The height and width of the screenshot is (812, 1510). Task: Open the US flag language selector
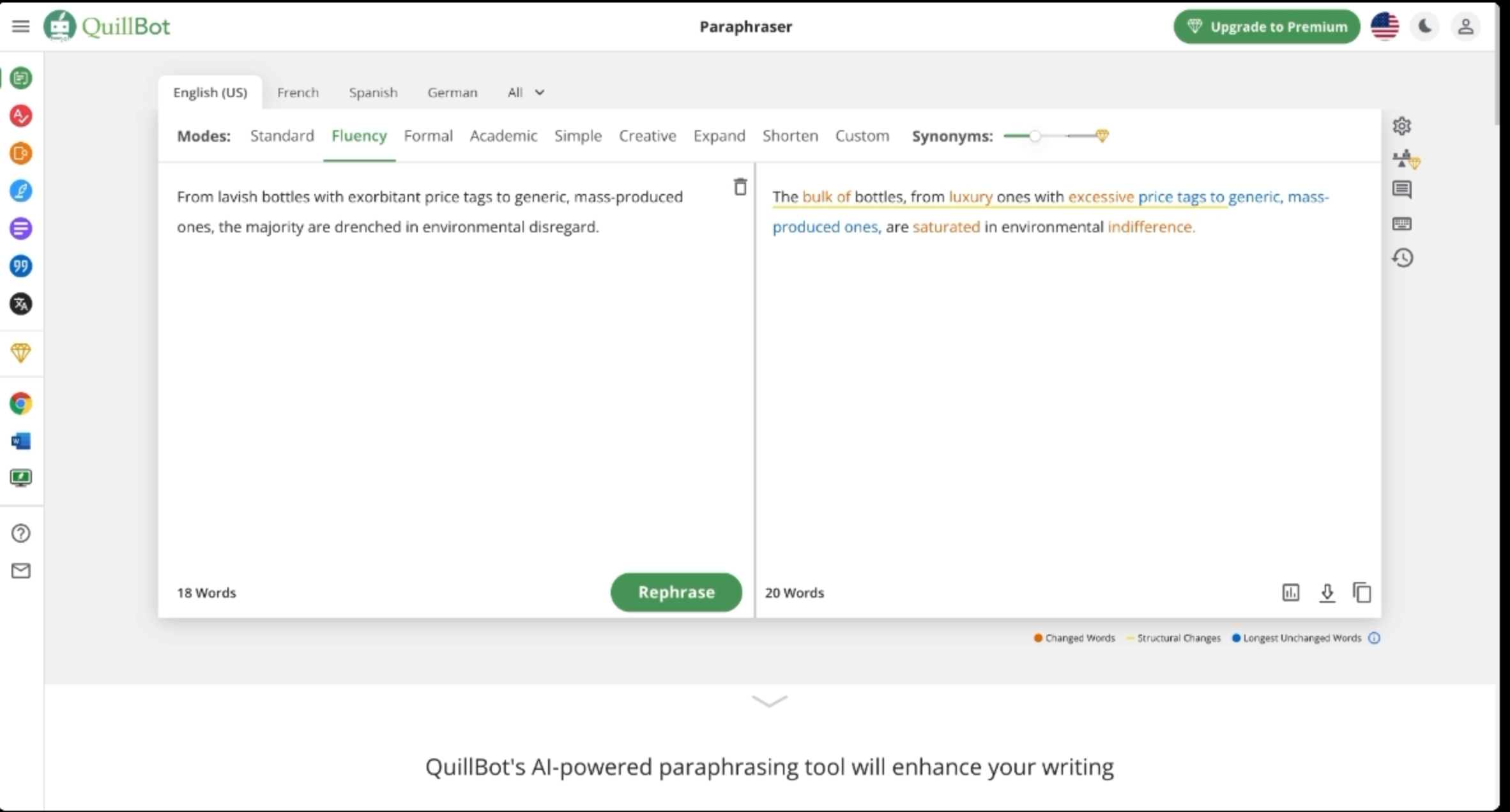click(1384, 27)
